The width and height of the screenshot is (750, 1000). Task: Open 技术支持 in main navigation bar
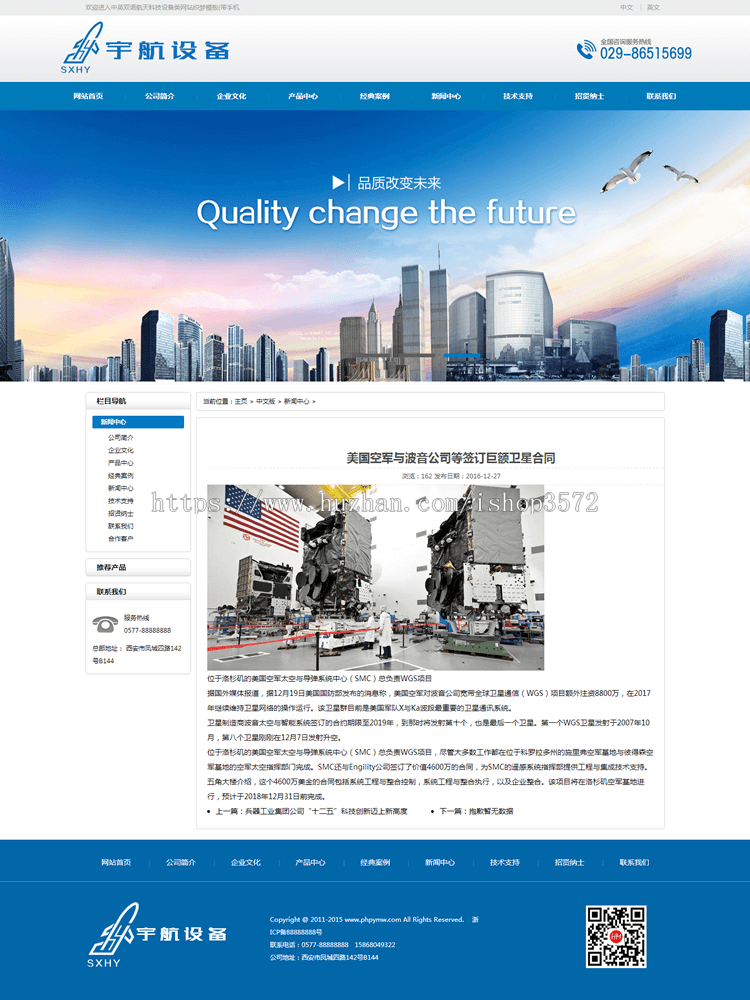(x=518, y=96)
